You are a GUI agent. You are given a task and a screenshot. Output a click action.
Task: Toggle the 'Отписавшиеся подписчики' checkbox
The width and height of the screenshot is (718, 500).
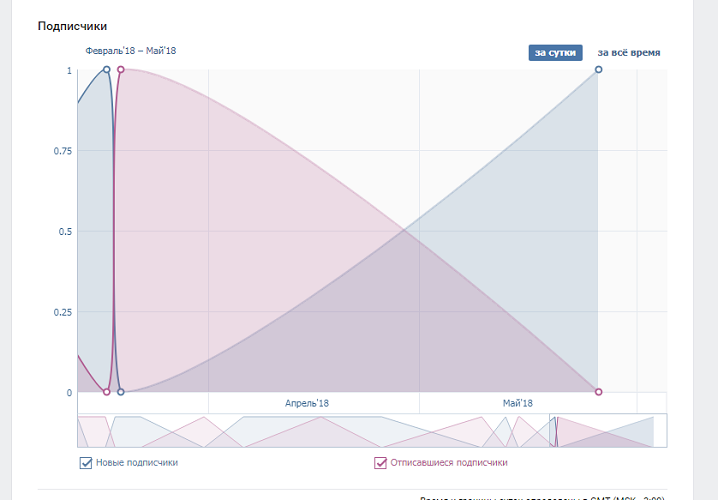coord(380,463)
